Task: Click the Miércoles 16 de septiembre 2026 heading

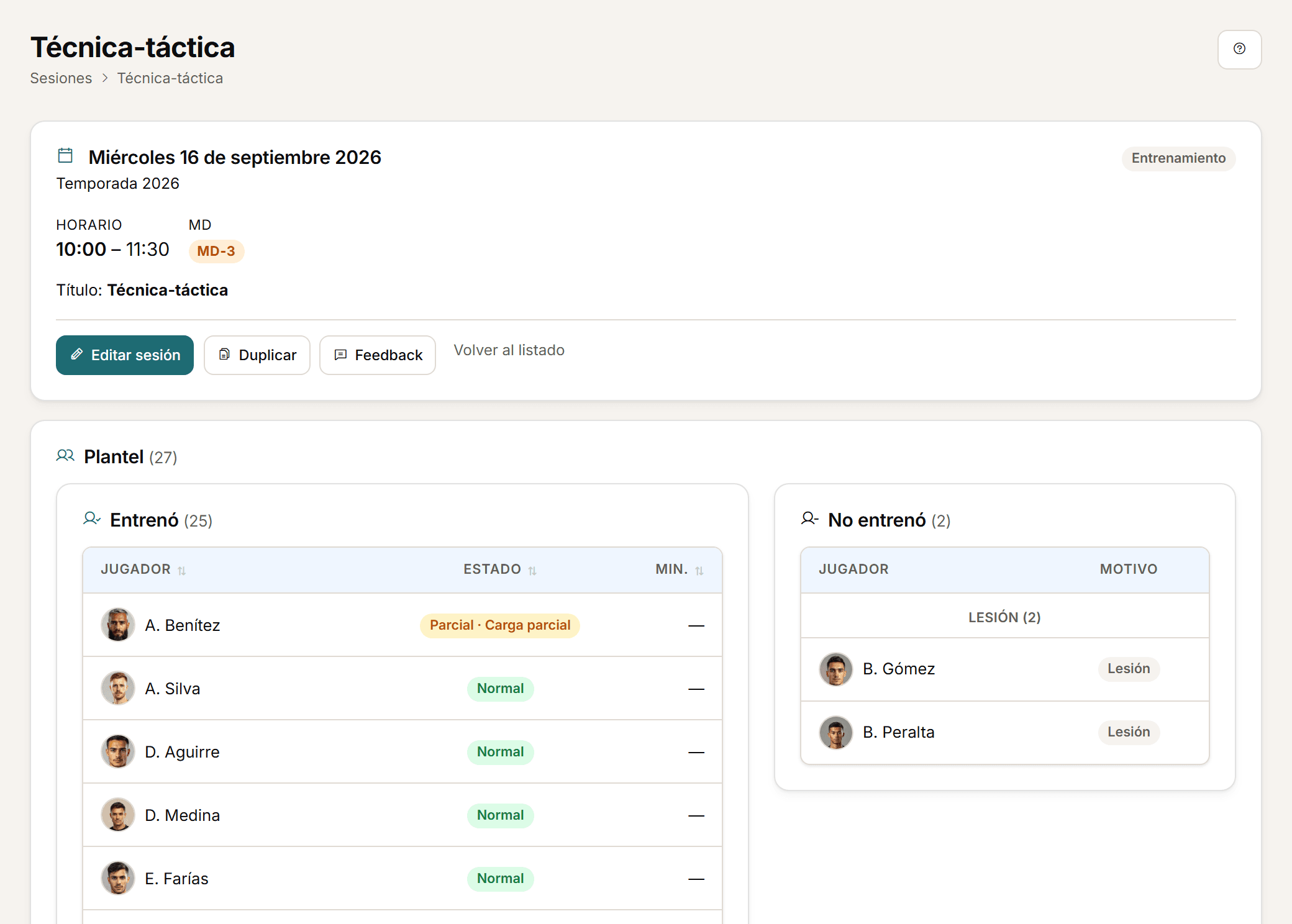Action: click(x=235, y=157)
